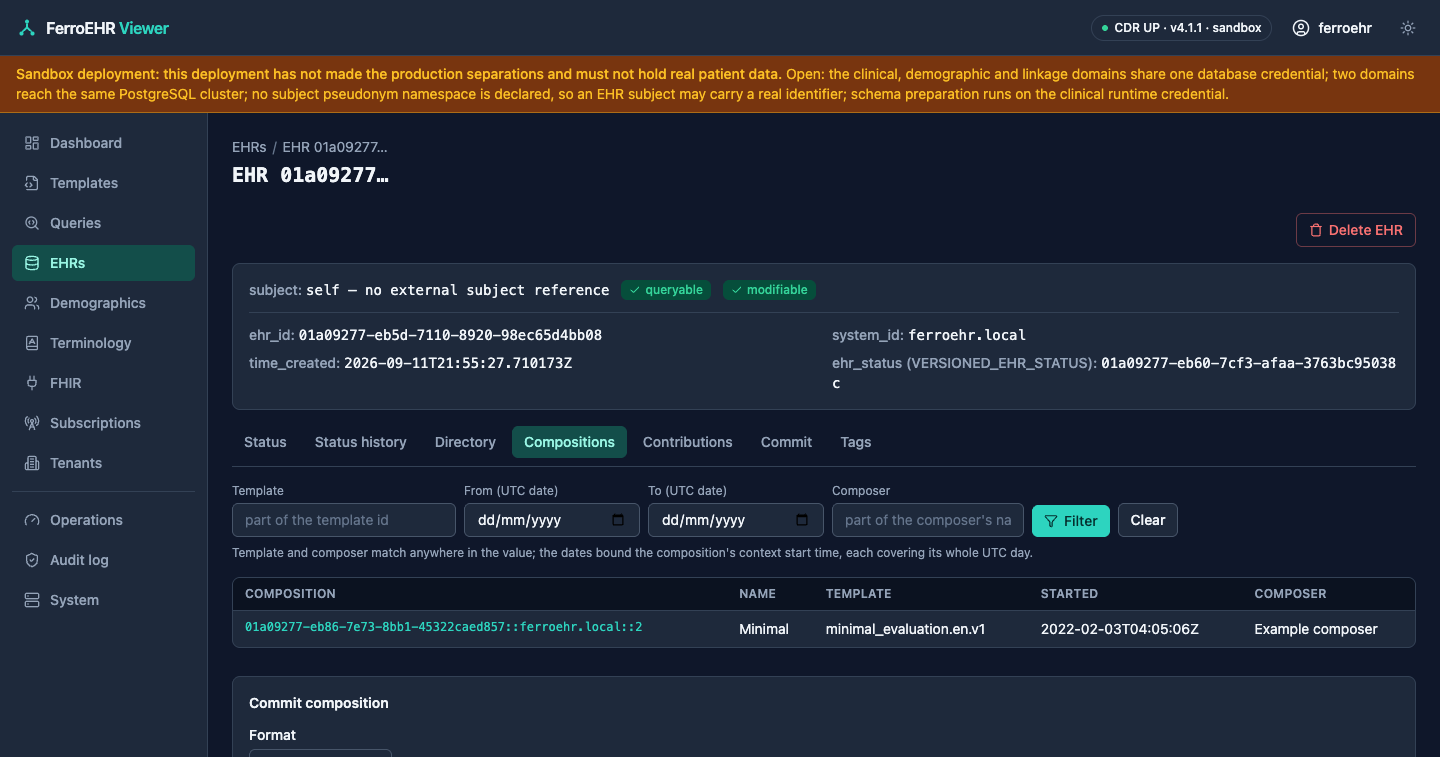1440x757 pixels.
Task: Click the Clear filter button
Action: pos(1148,520)
